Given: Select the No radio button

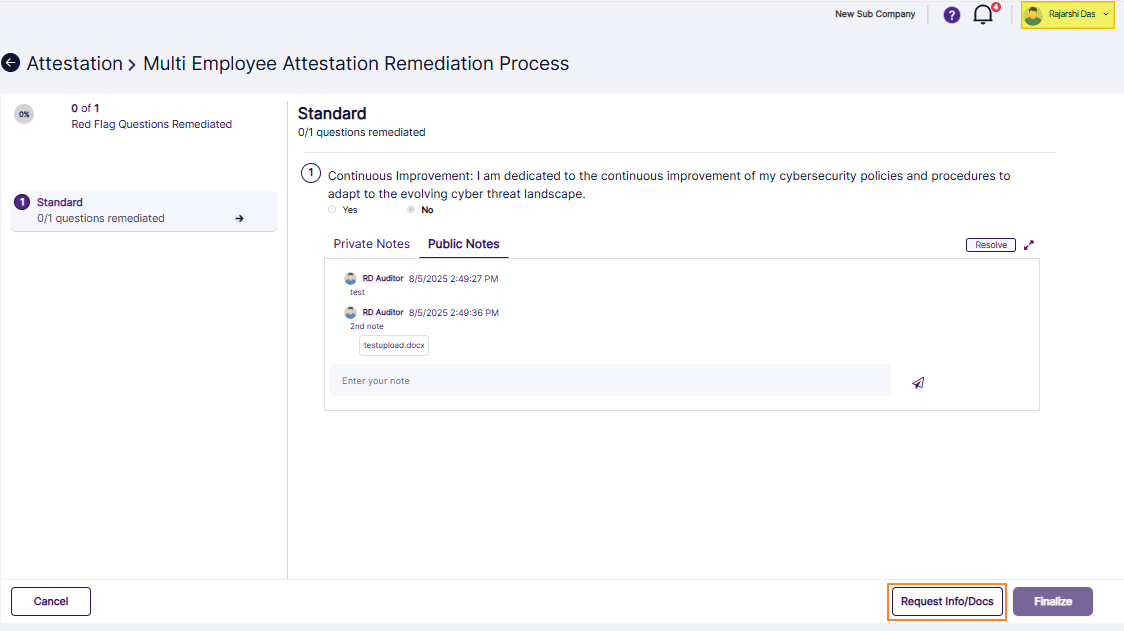Looking at the screenshot, I should click(410, 209).
